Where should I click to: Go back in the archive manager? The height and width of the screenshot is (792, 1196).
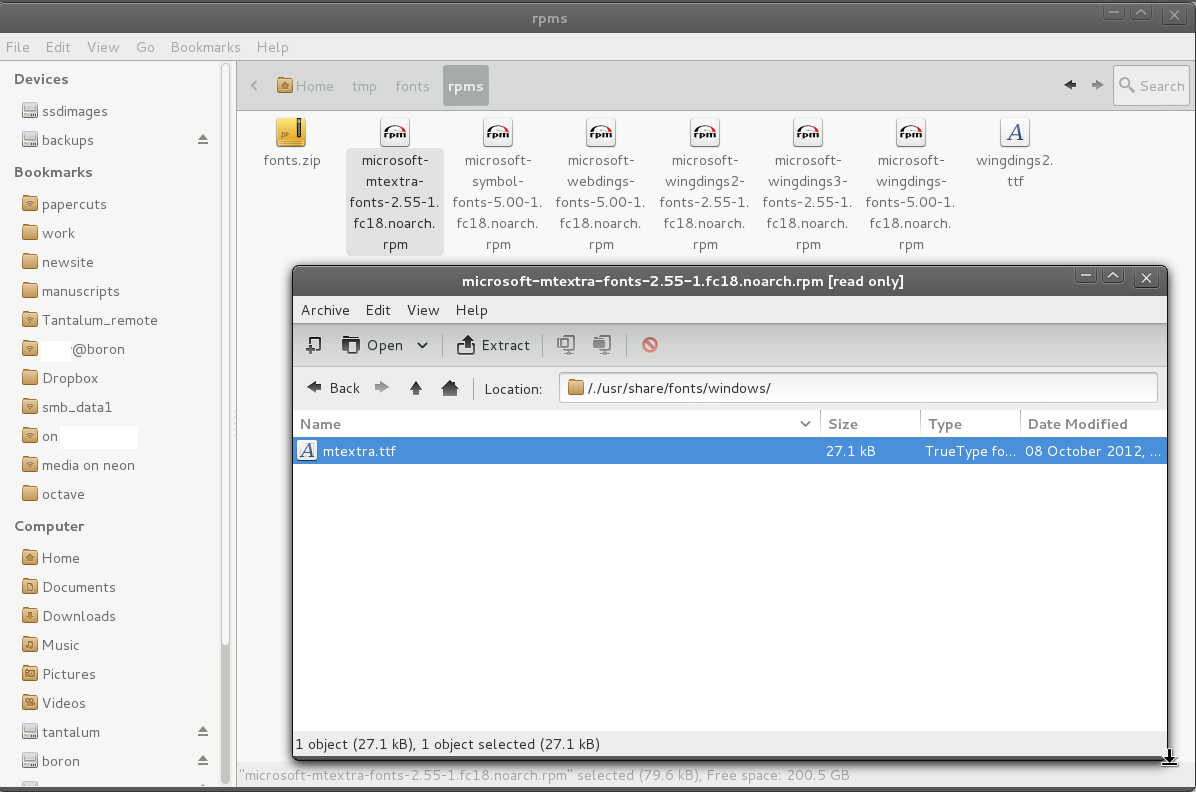pos(333,388)
